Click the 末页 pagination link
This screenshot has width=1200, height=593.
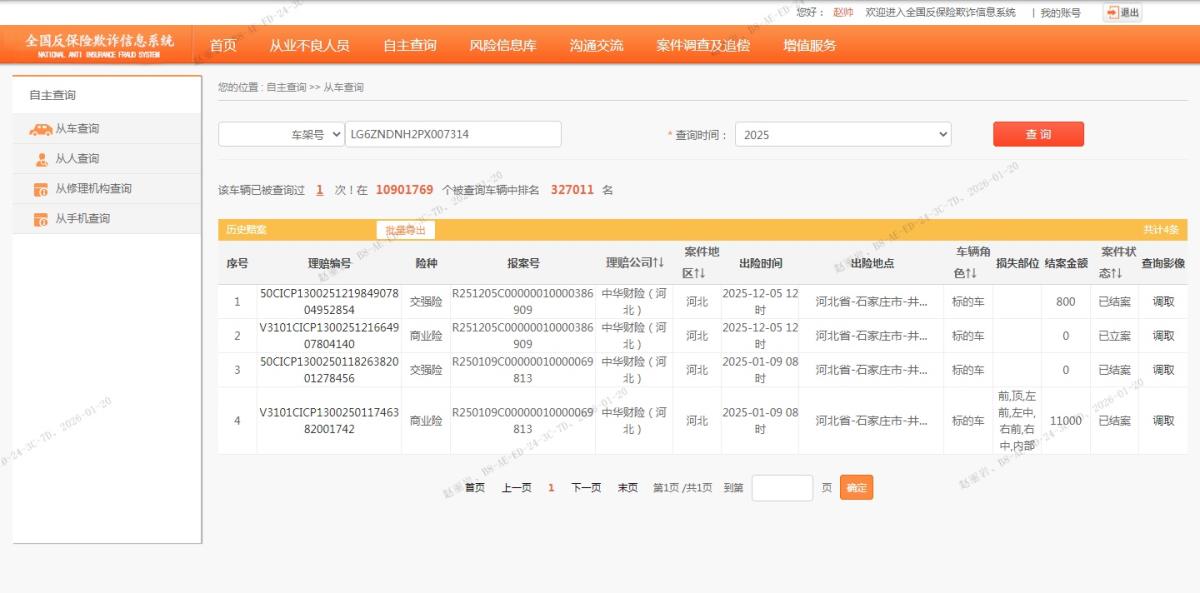coord(627,488)
